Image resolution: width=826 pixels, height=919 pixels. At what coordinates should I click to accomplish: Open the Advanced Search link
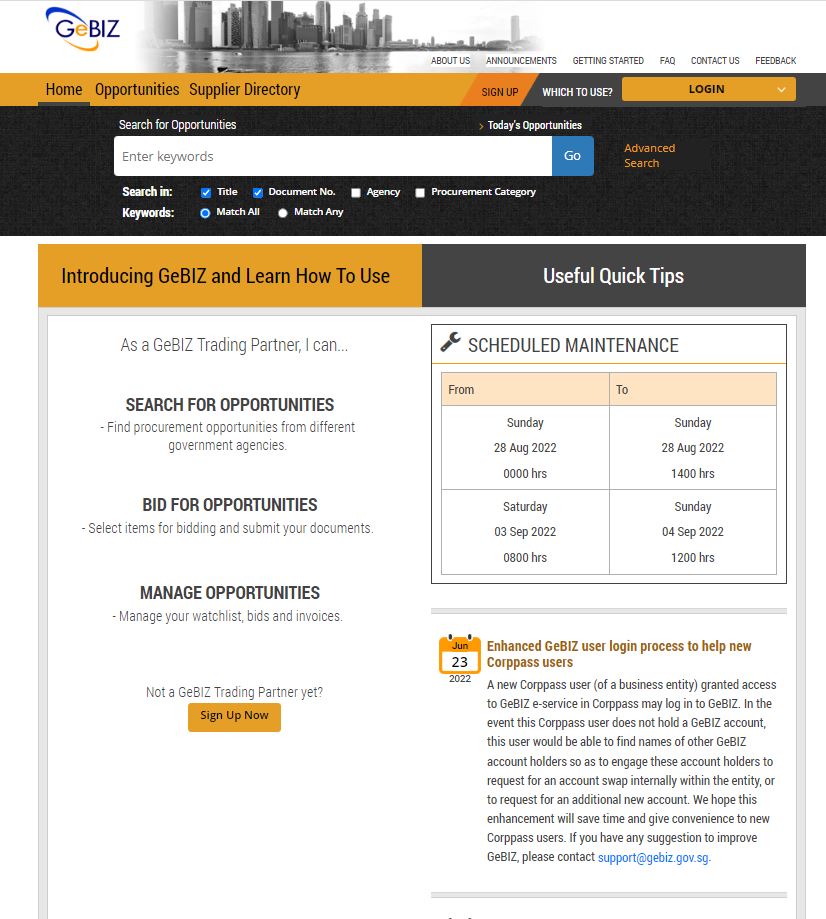coord(650,155)
